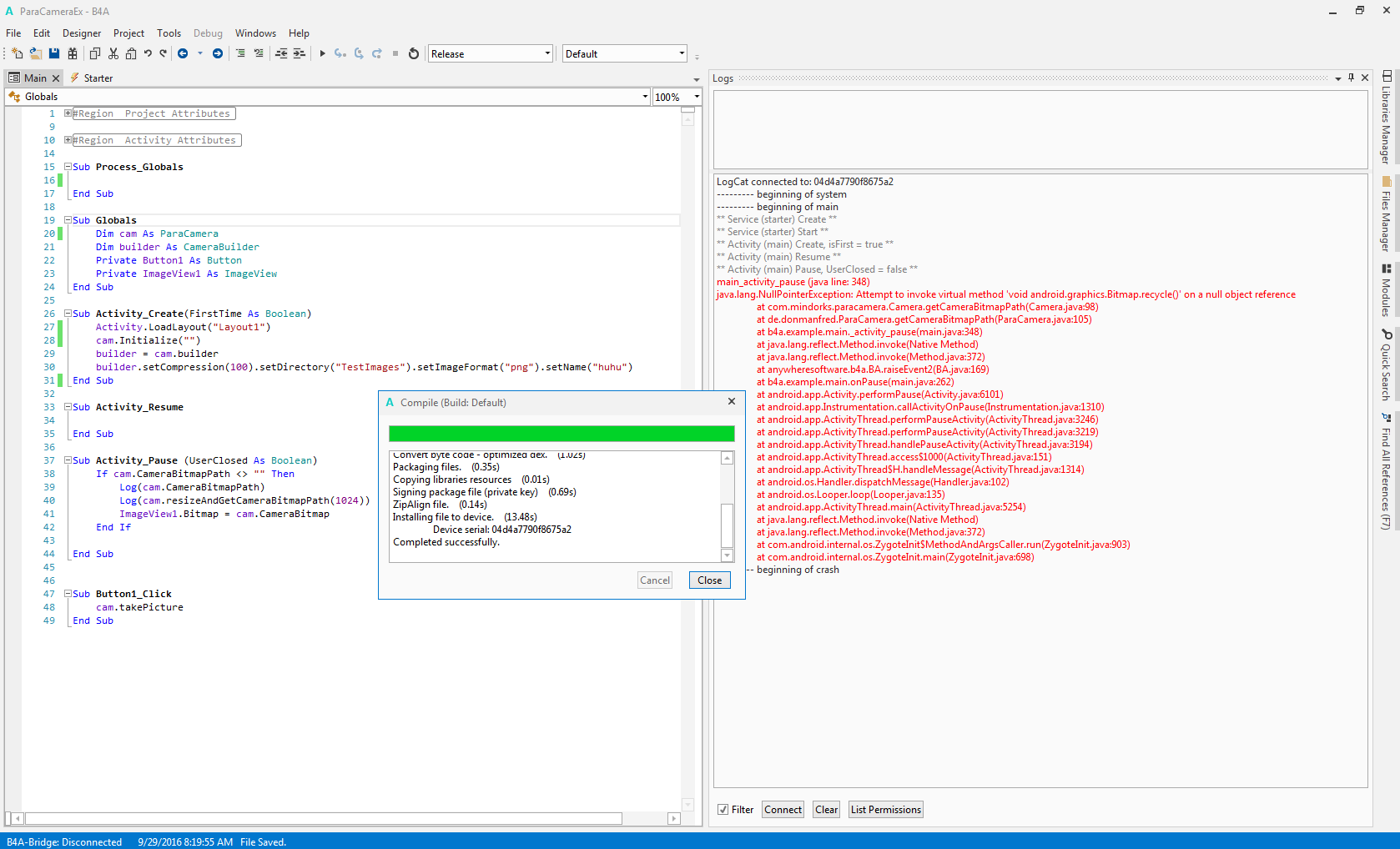The height and width of the screenshot is (849, 1400).
Task: Open the Modules side tab
Action: [1386, 290]
